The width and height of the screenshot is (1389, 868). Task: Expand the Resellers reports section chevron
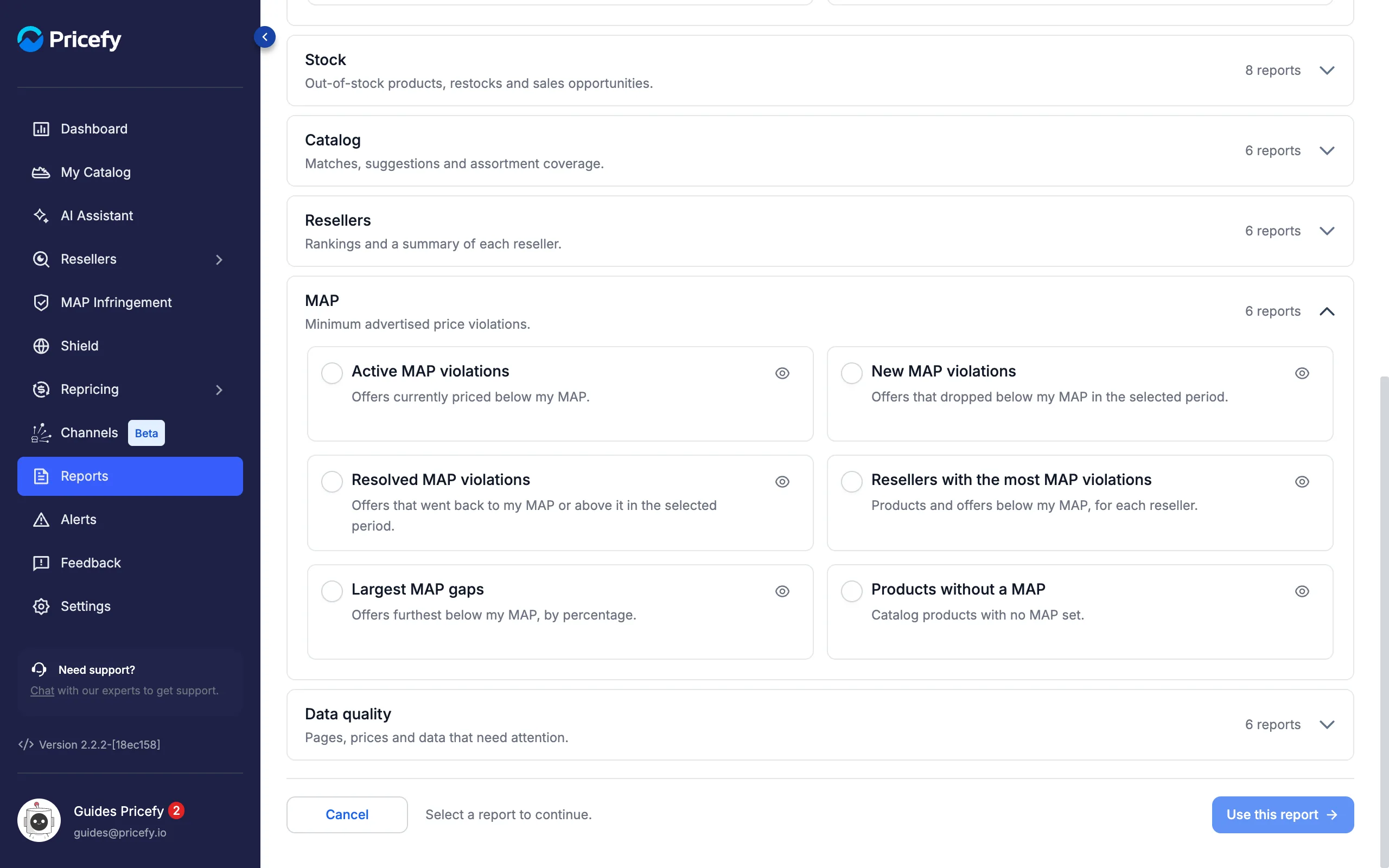tap(1327, 231)
